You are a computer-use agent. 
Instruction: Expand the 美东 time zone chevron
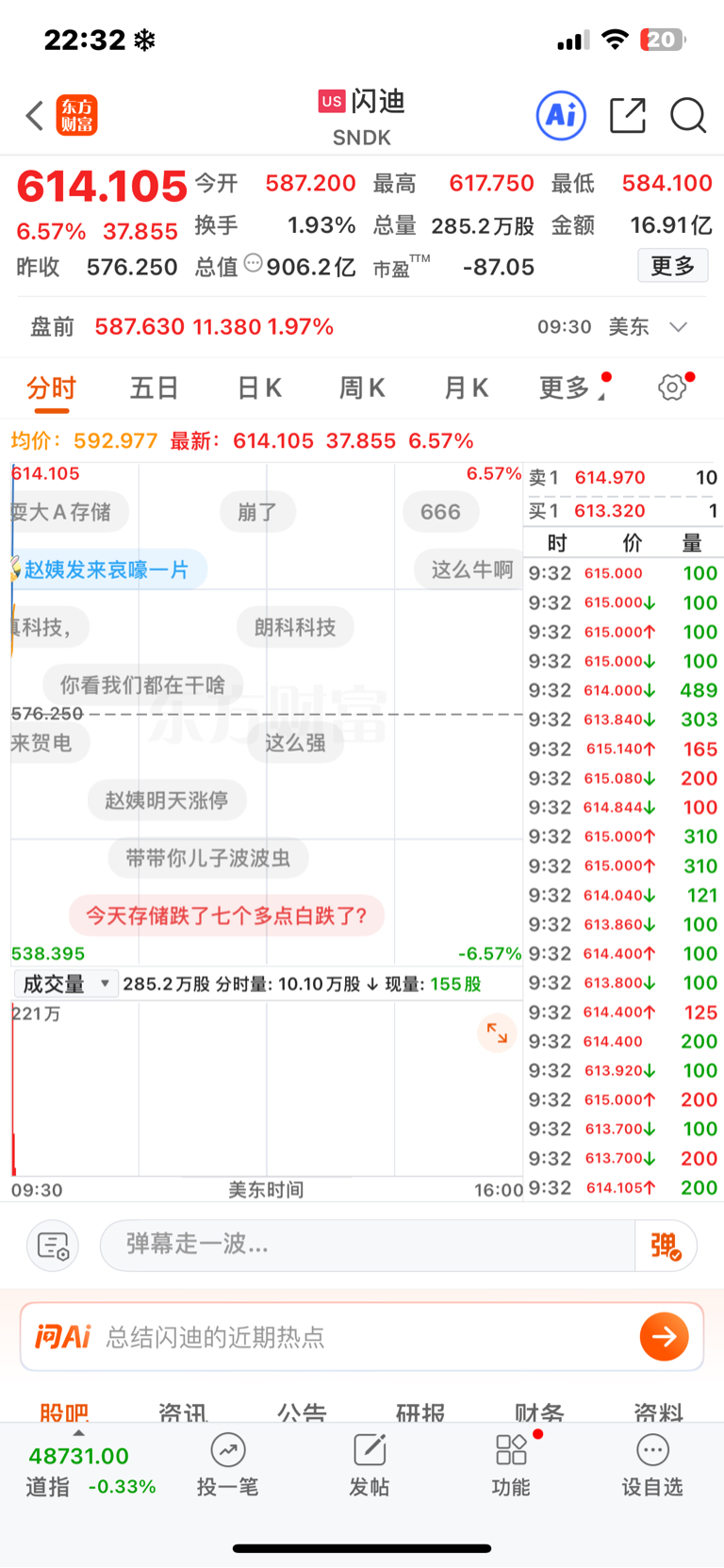pos(678,326)
